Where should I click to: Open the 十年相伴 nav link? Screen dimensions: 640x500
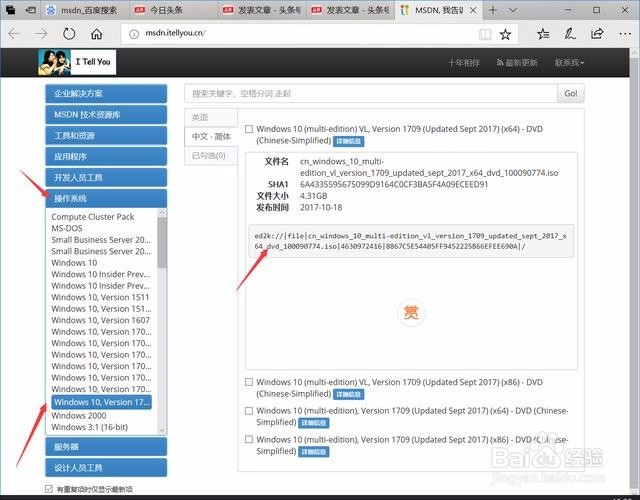pos(464,63)
